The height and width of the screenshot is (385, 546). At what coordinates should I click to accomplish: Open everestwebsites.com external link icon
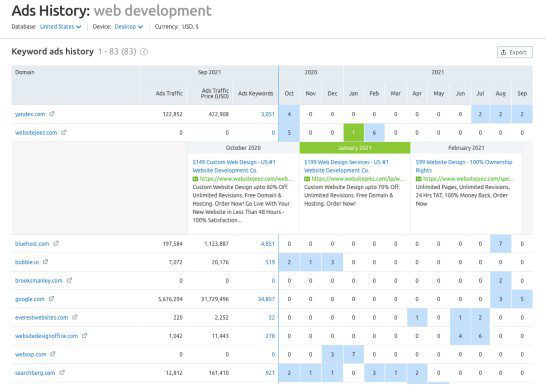(75, 317)
